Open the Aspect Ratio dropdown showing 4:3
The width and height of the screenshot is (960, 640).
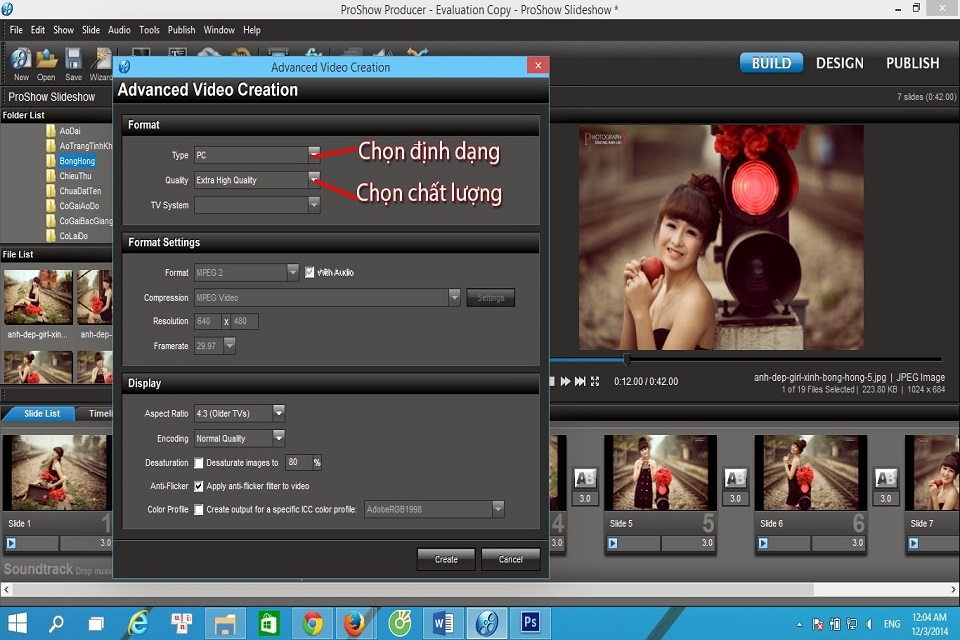[279, 412]
